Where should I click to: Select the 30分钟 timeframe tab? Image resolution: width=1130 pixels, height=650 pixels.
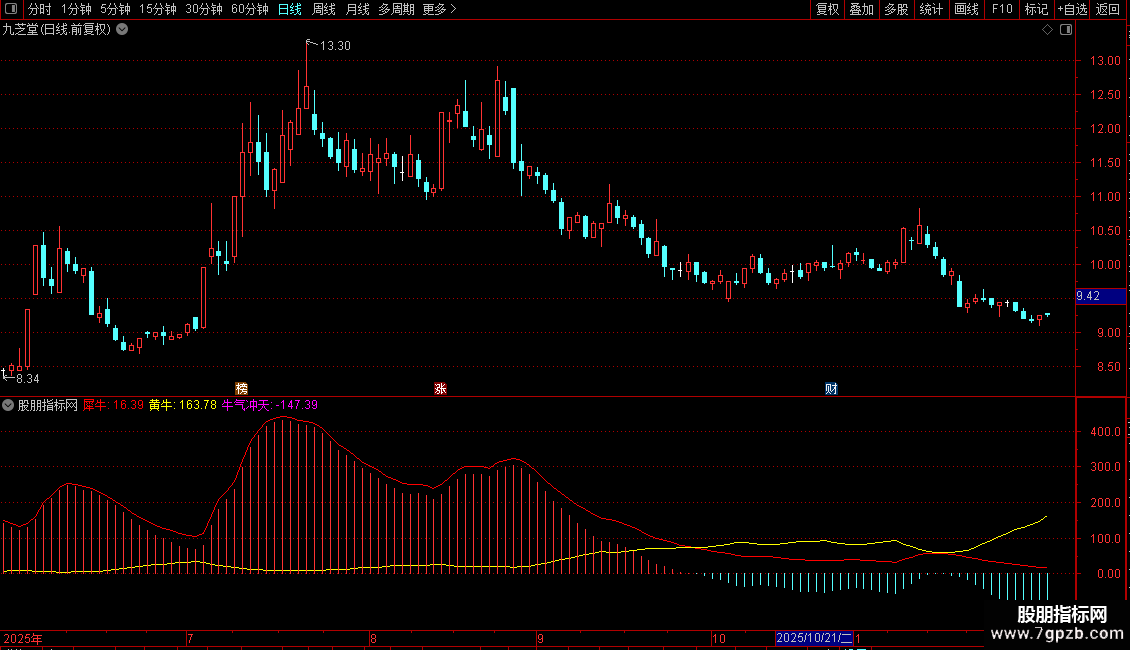[x=204, y=9]
